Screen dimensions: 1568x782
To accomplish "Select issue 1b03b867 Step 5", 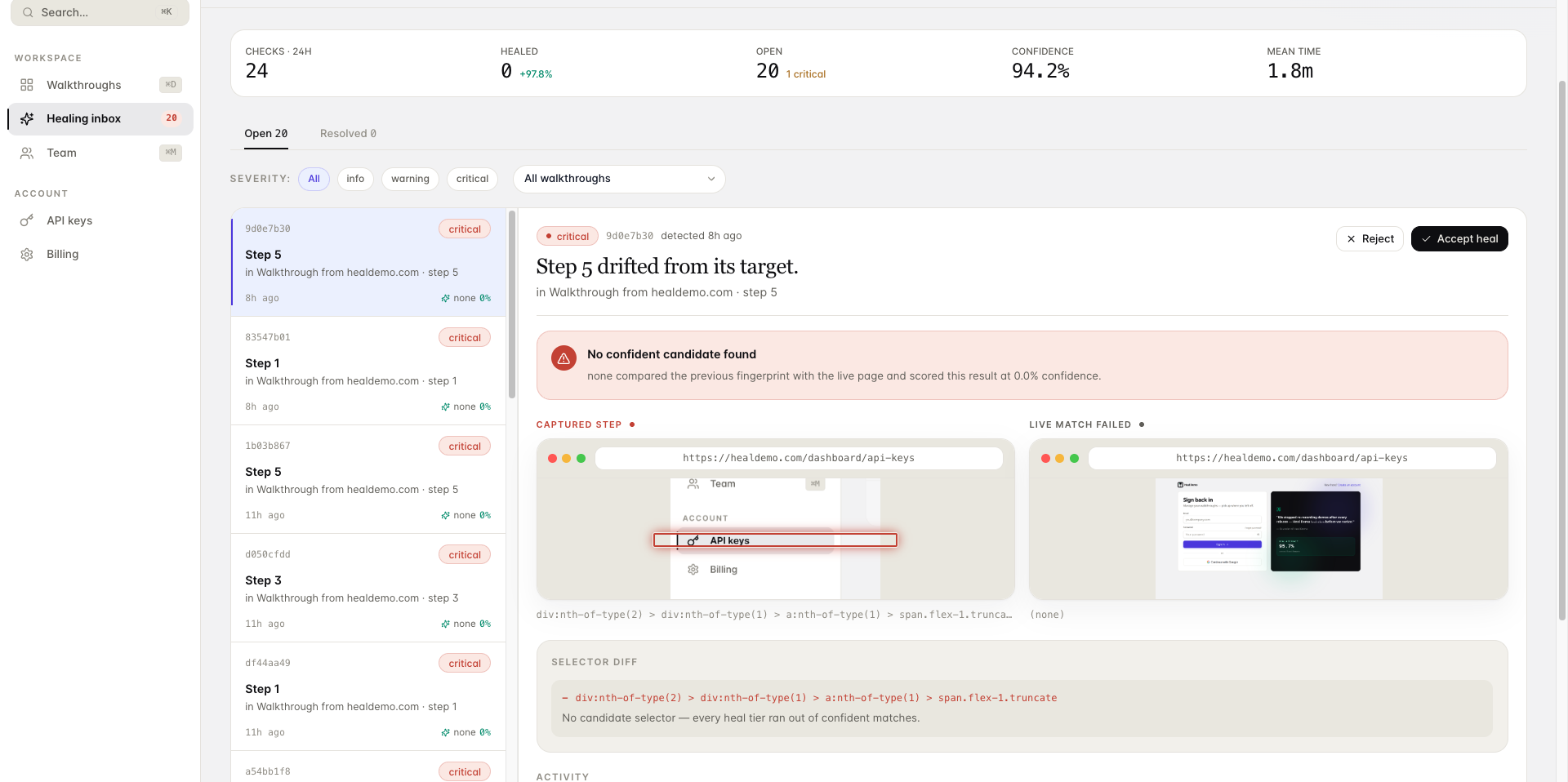I will click(x=368, y=479).
